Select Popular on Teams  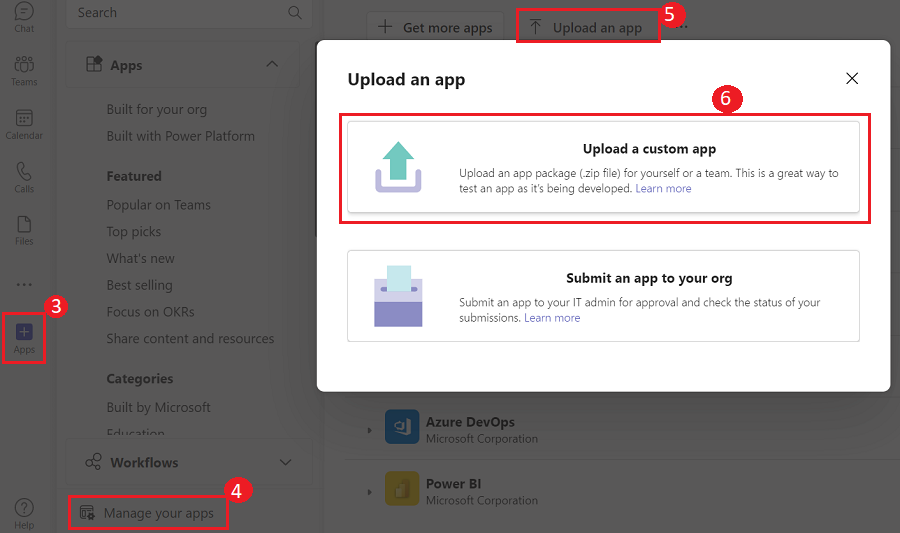click(158, 205)
